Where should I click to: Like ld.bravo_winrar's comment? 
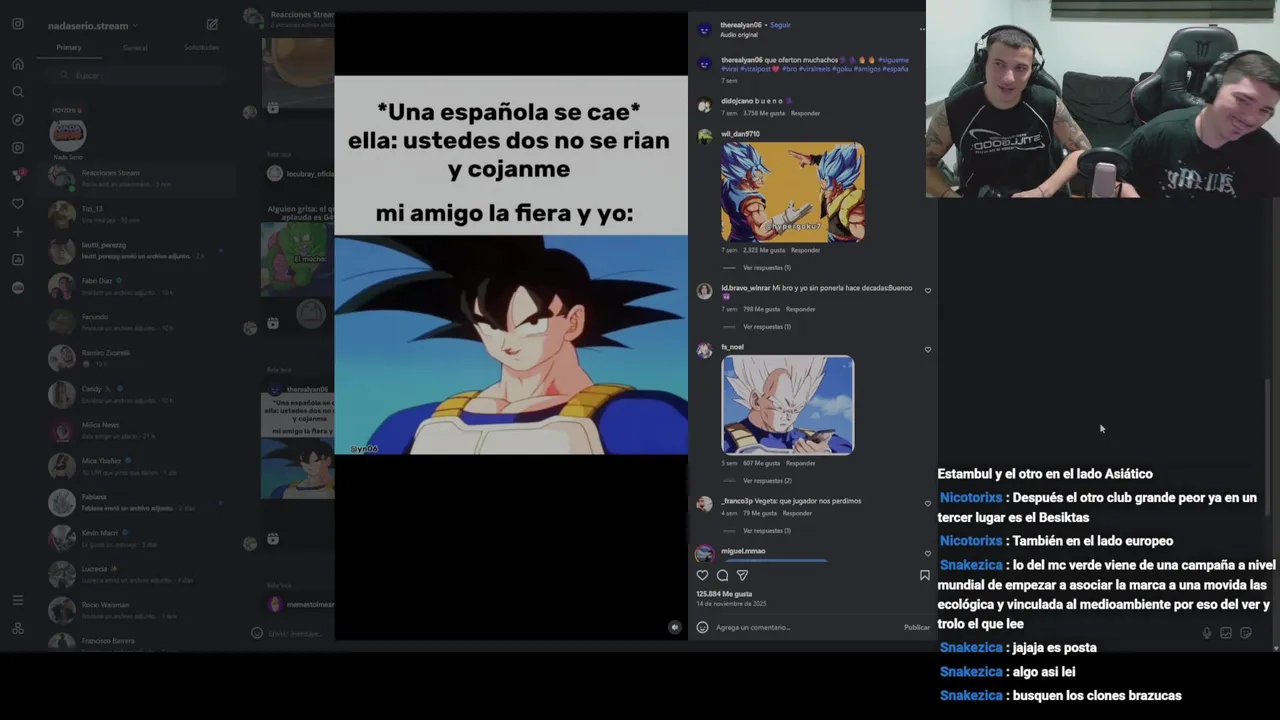point(928,290)
